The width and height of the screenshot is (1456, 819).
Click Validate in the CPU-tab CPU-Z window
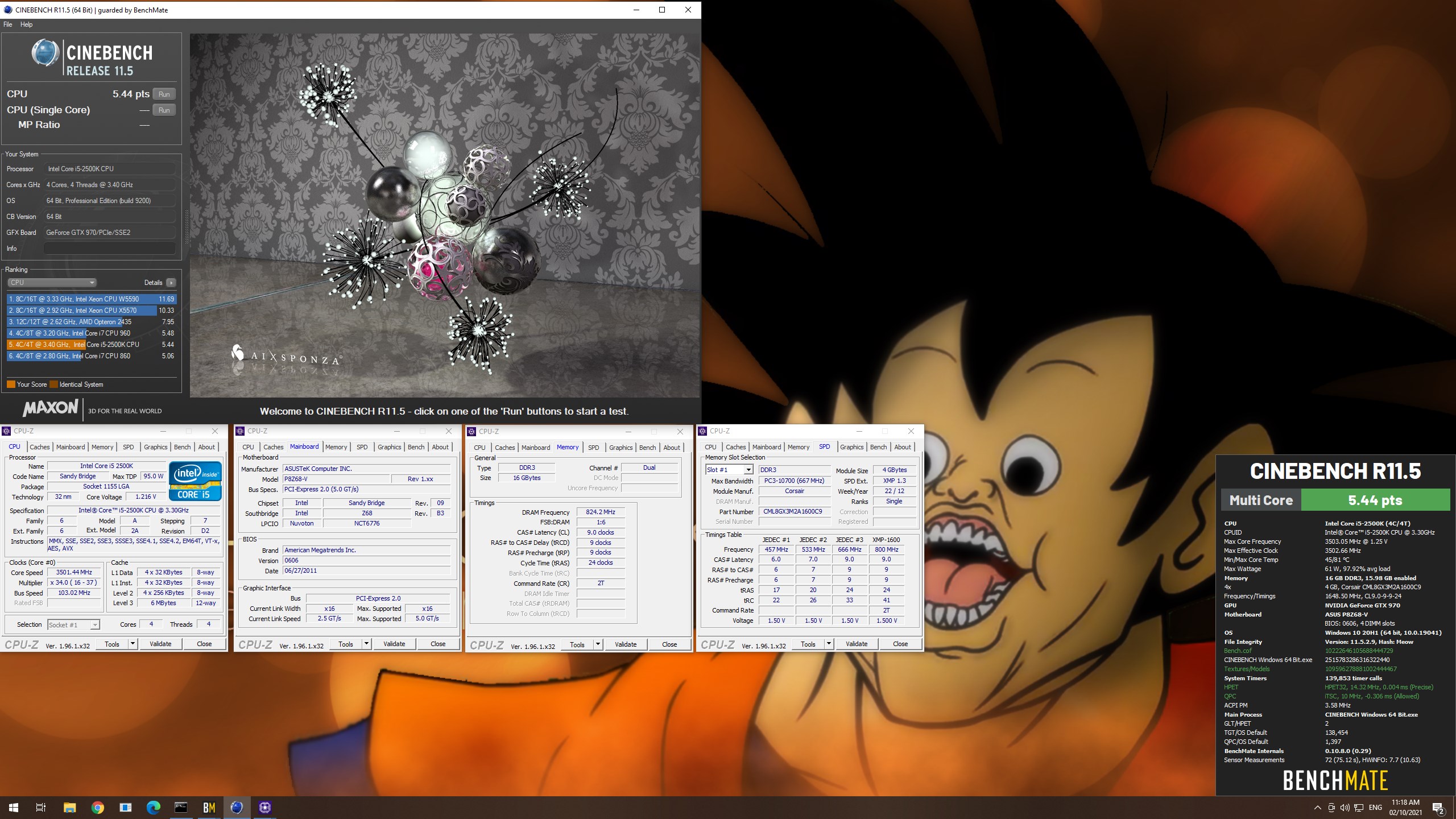160,644
